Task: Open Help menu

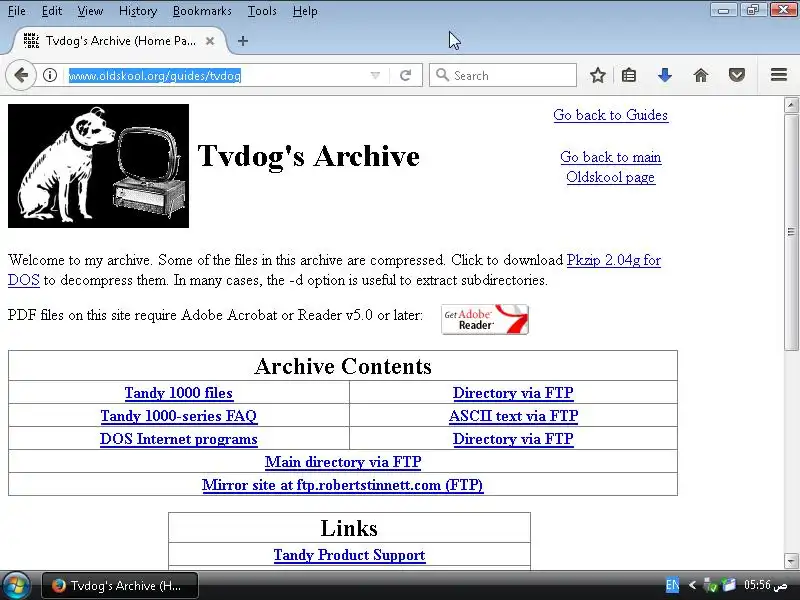Action: point(305,11)
